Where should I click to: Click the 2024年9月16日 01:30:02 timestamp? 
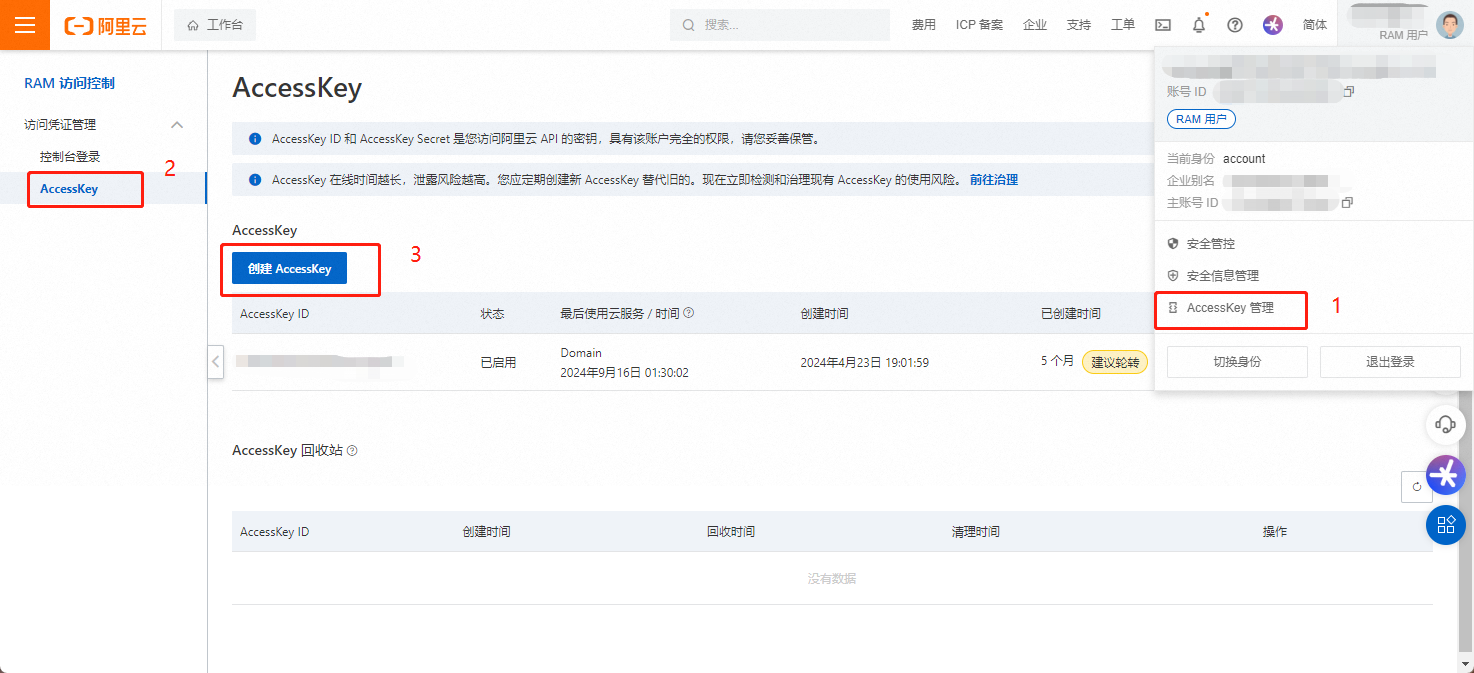(x=624, y=373)
